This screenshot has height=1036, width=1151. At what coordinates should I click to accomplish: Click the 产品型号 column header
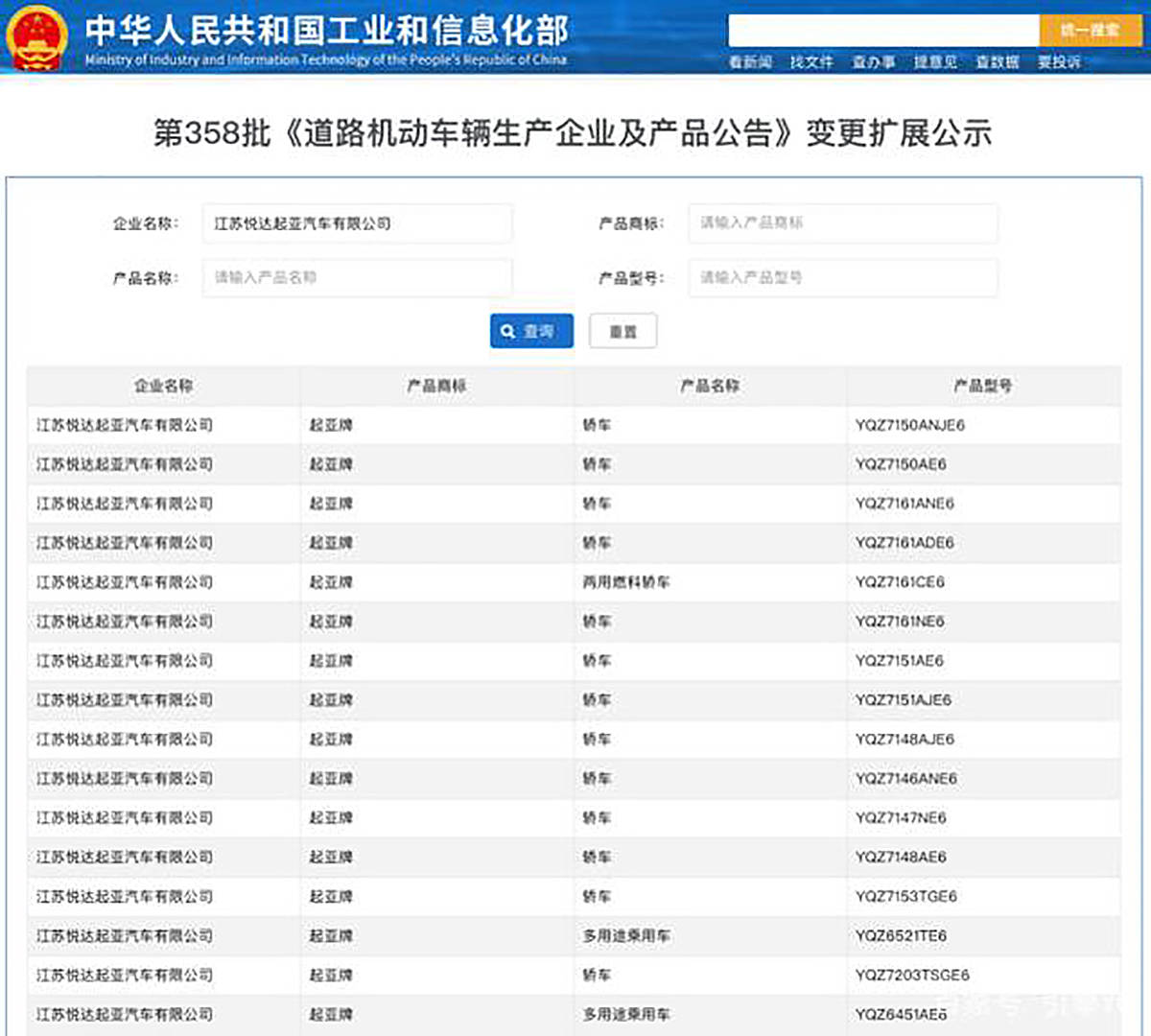[980, 386]
